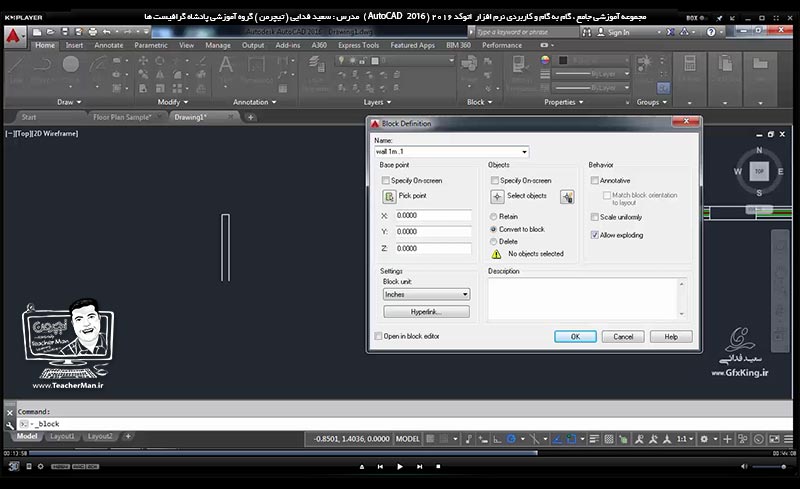Click the Open file icon in Quick Access
This screenshot has height=489, width=800.
point(51,32)
